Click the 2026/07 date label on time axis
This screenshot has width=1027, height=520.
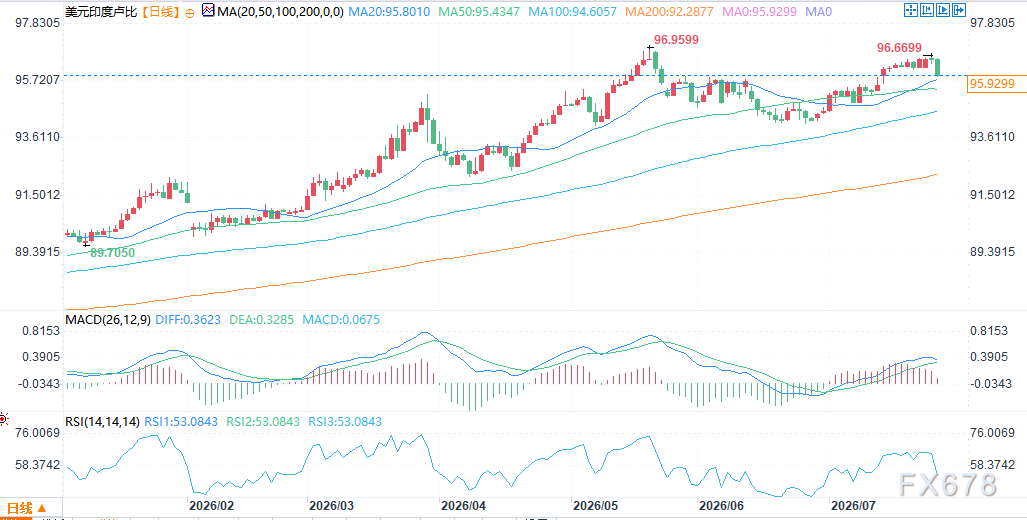[x=853, y=506]
